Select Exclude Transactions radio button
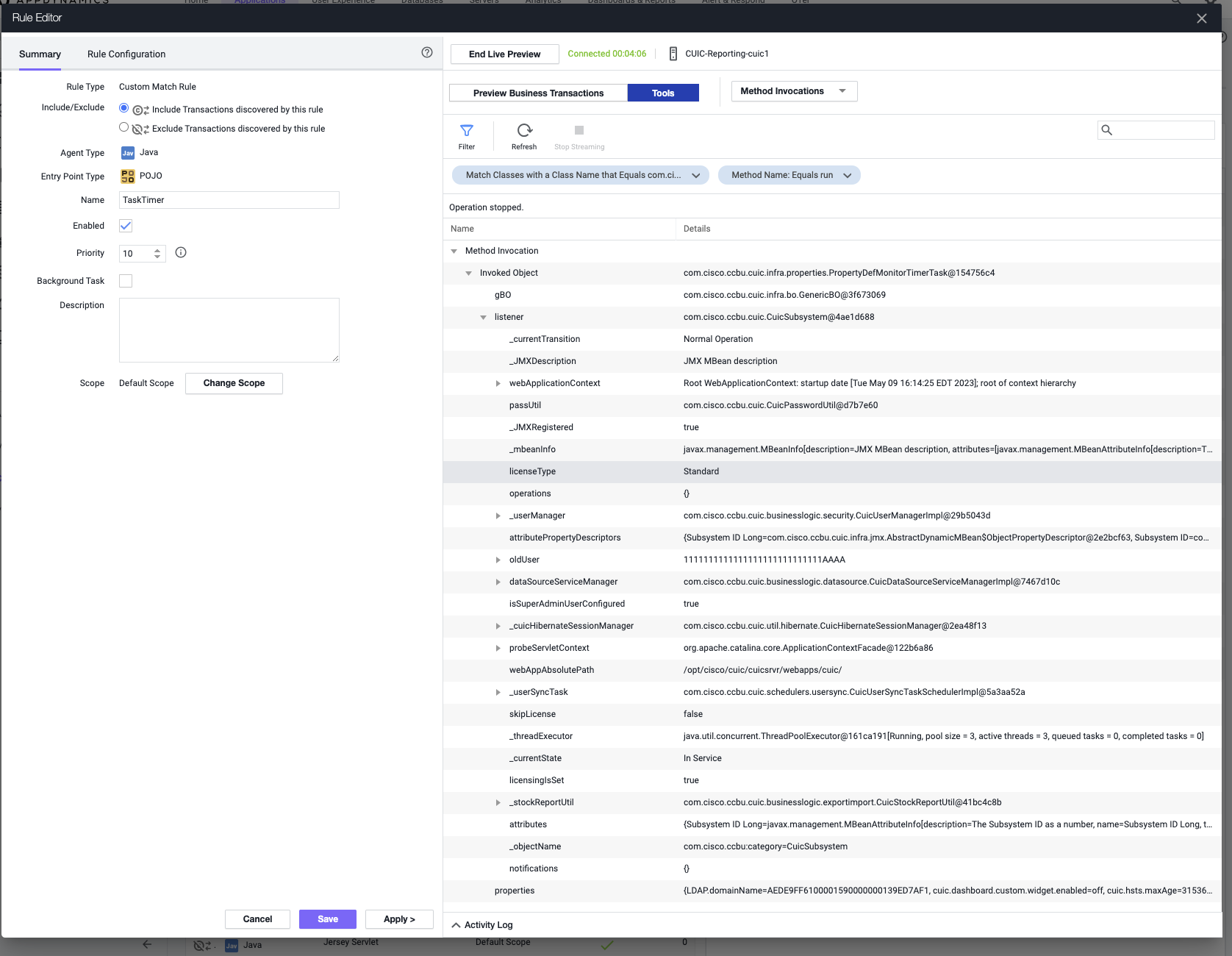 click(x=123, y=127)
